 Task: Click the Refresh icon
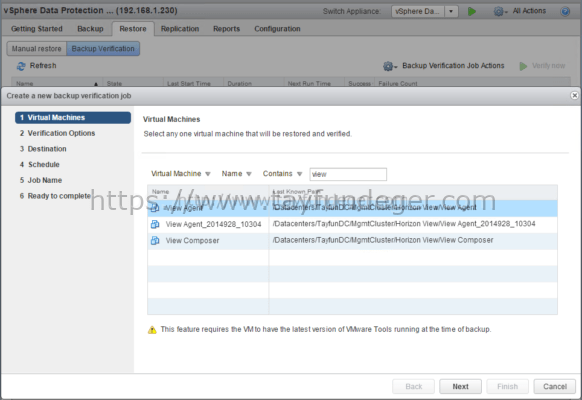point(21,66)
